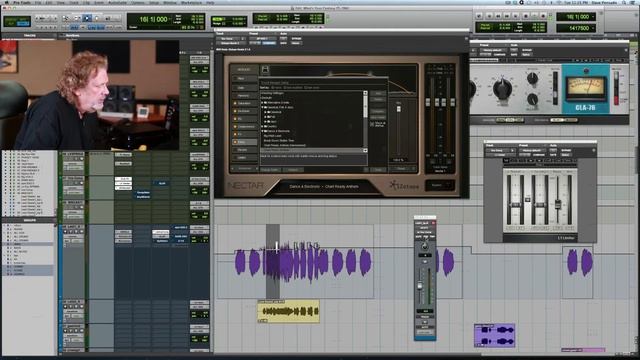Click the yellow audio clip on the timeline
640x360 pixels.
pyautogui.click(x=288, y=311)
